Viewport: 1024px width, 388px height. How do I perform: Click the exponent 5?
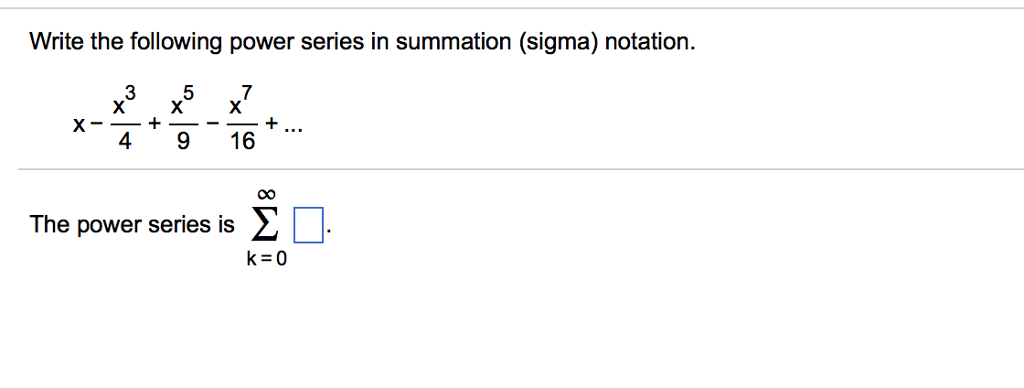coord(189,93)
